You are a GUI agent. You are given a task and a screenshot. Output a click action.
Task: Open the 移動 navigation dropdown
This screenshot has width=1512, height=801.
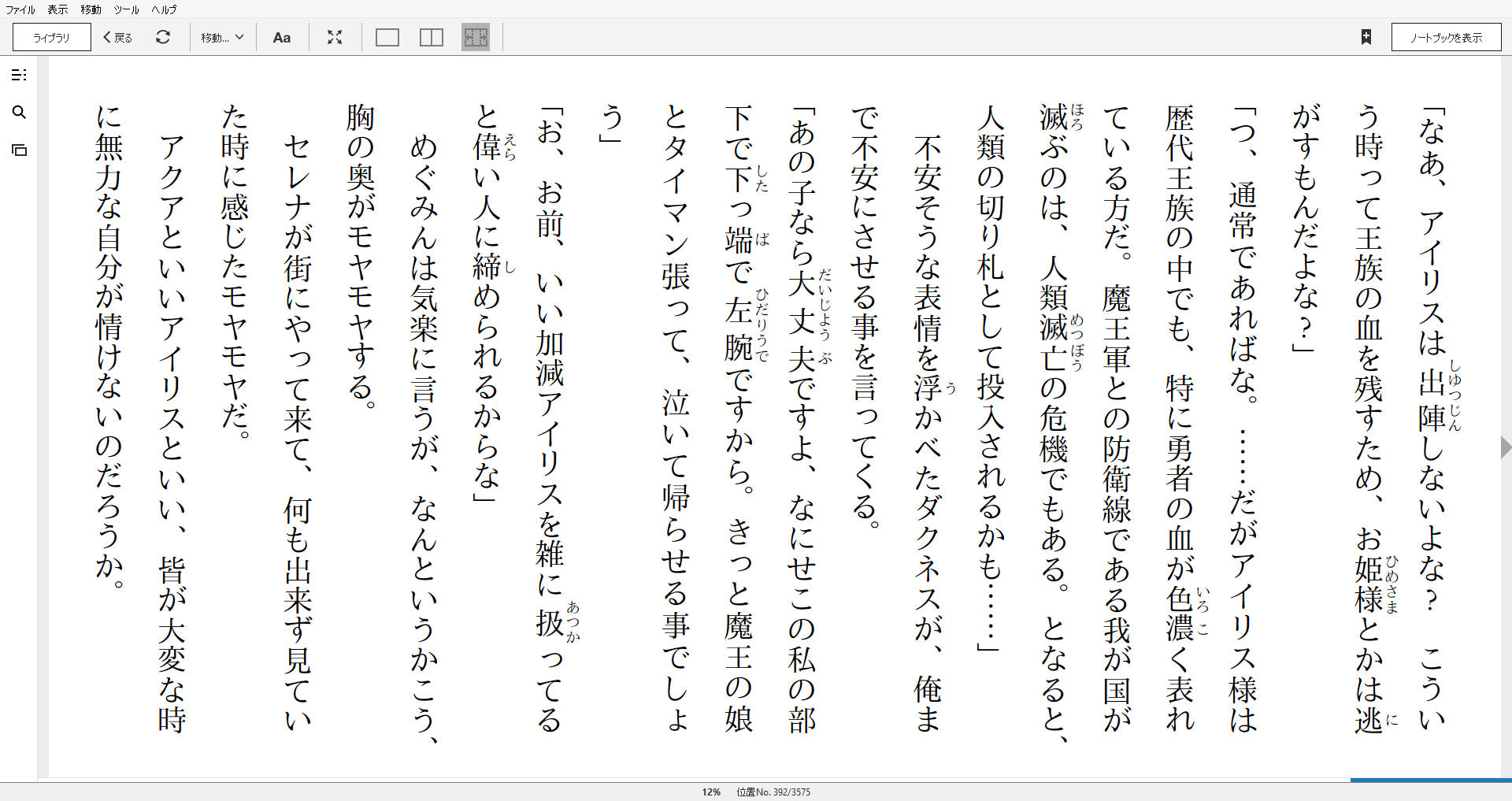(x=222, y=36)
